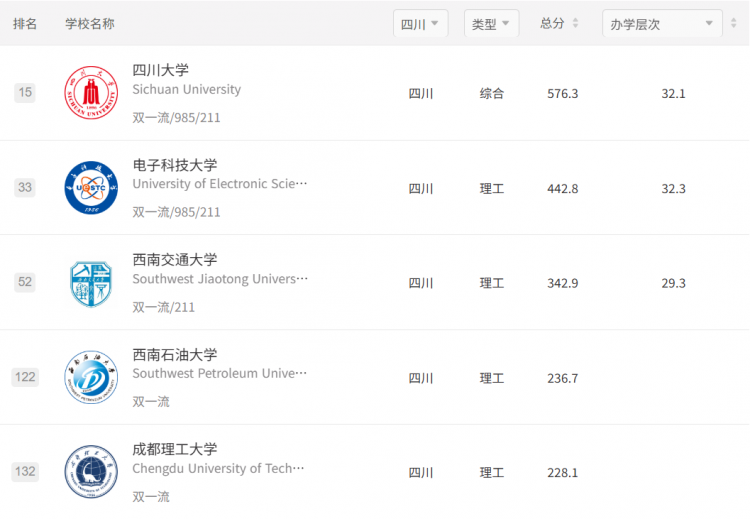Sort by 办学层次 score arrows

tap(733, 23)
